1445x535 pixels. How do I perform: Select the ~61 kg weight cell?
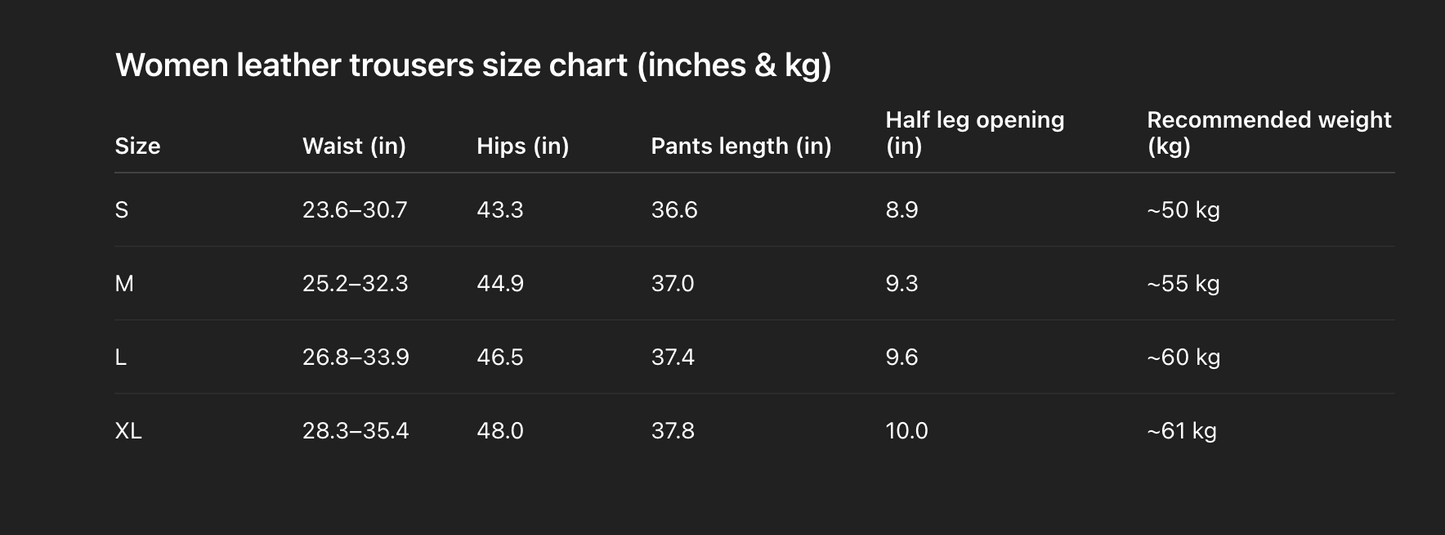pos(1181,431)
